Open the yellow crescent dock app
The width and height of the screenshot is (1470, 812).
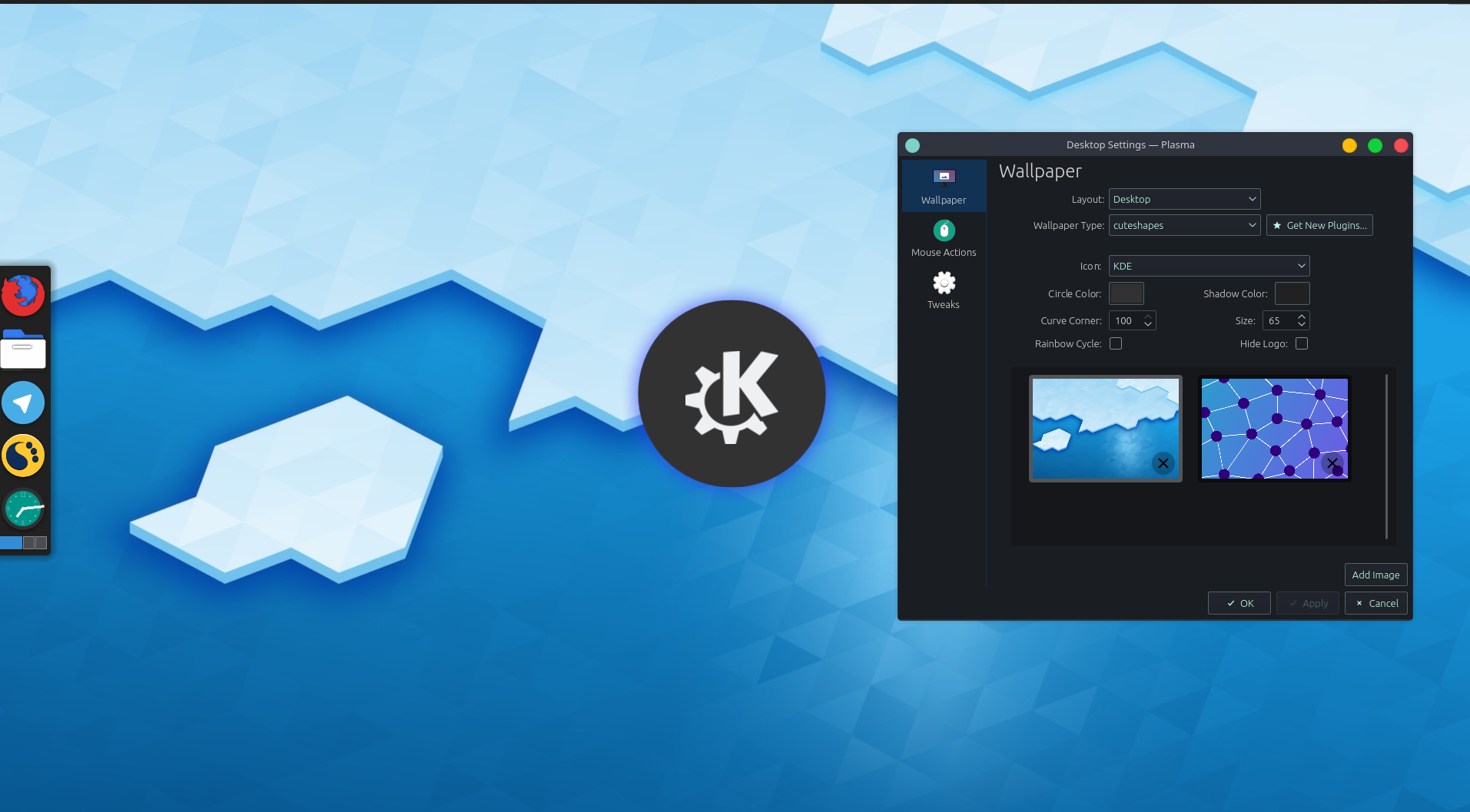coord(23,456)
